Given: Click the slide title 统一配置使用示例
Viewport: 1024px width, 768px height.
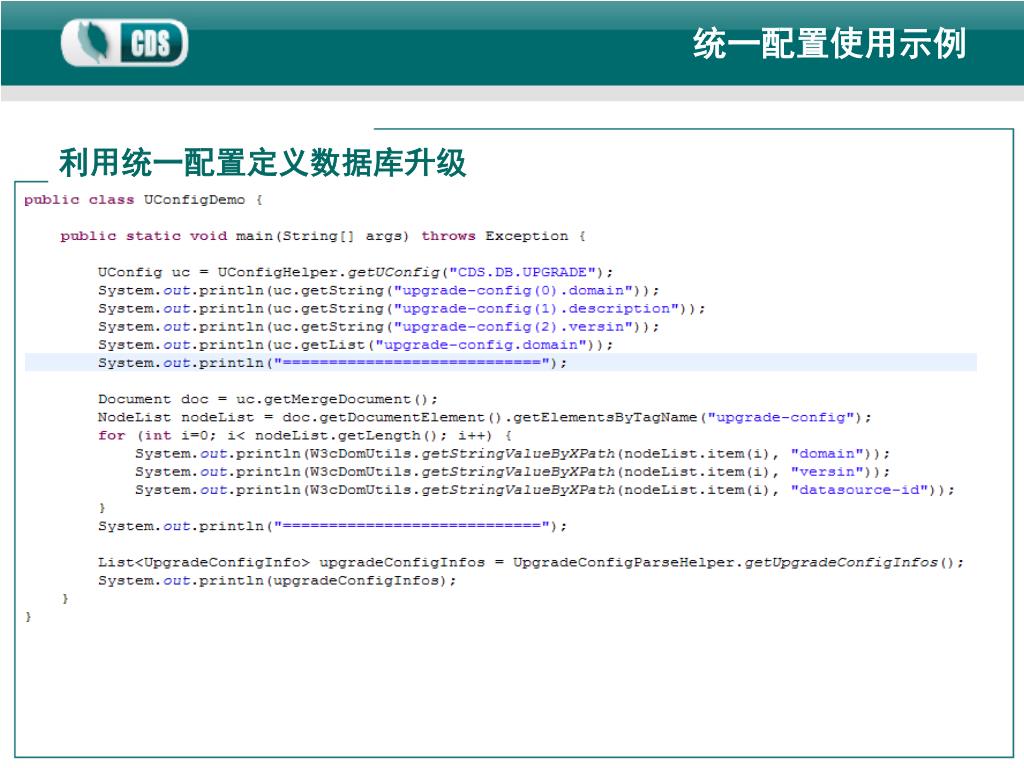Looking at the screenshot, I should (829, 44).
